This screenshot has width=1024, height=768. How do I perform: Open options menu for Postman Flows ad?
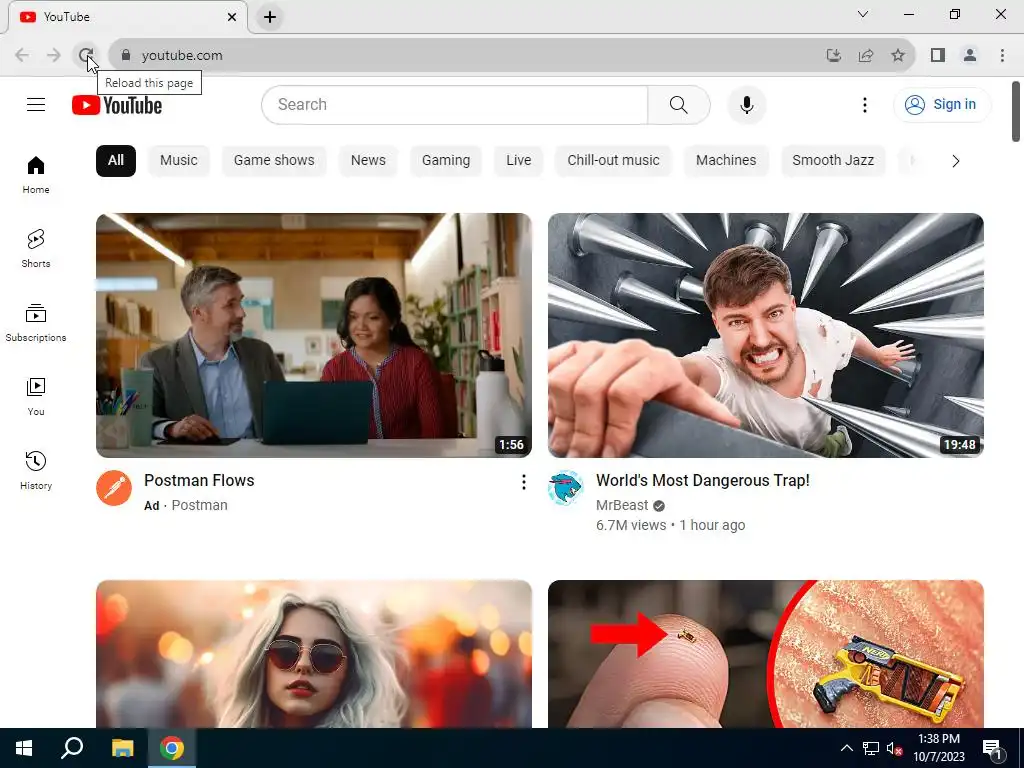[523, 482]
